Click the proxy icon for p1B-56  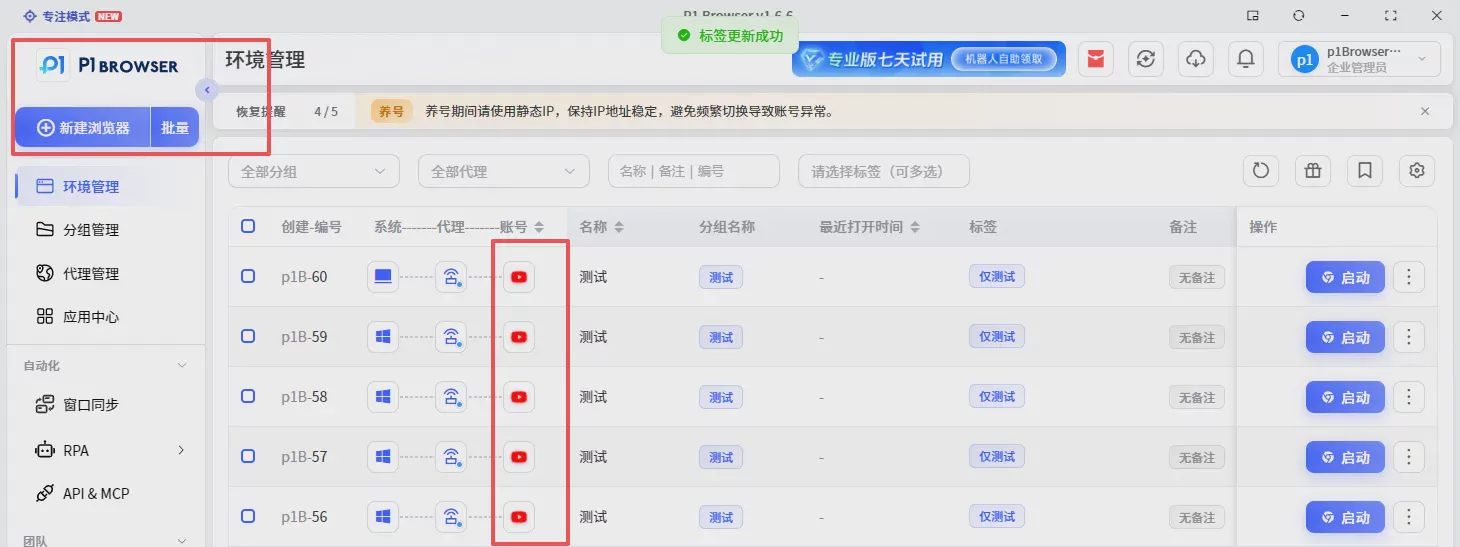(451, 517)
